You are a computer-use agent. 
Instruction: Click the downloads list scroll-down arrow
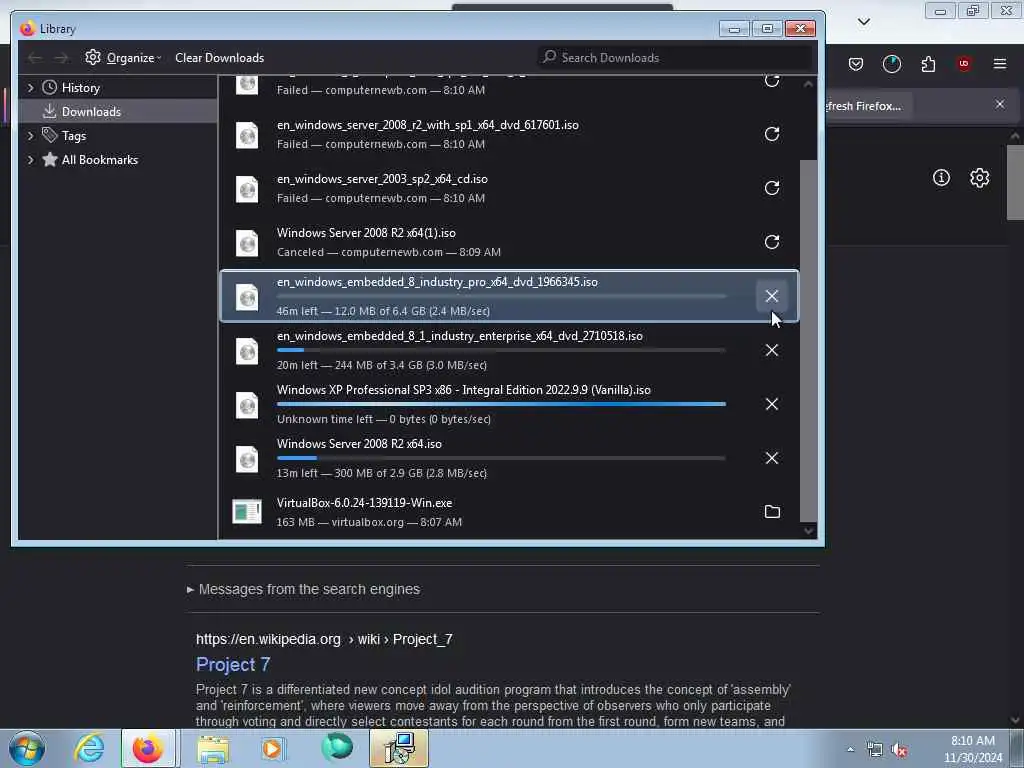pos(808,531)
